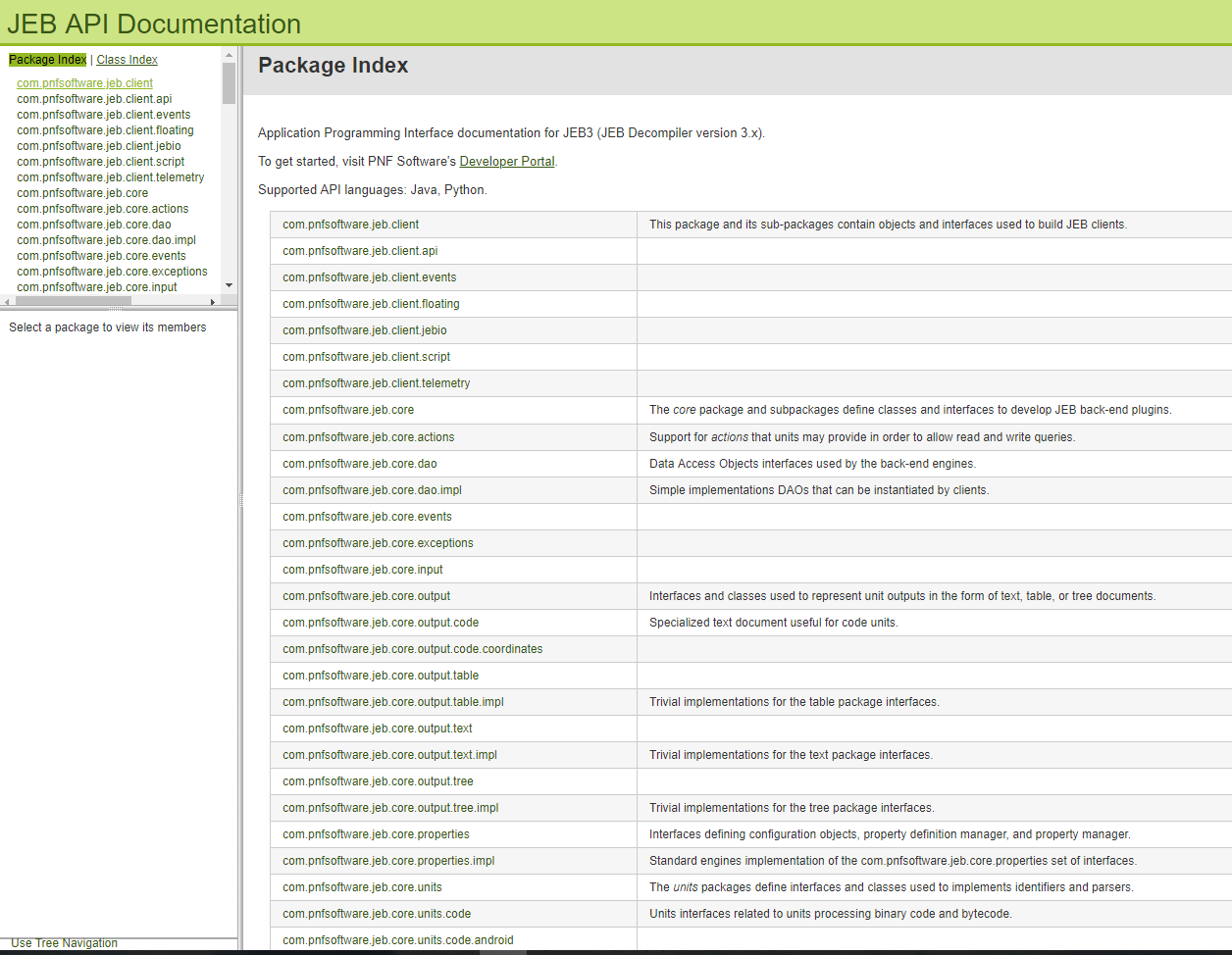The height and width of the screenshot is (955, 1232).
Task: Open com.pnfsoftware.jeb.client.floating link in the table
Action: 371,304
